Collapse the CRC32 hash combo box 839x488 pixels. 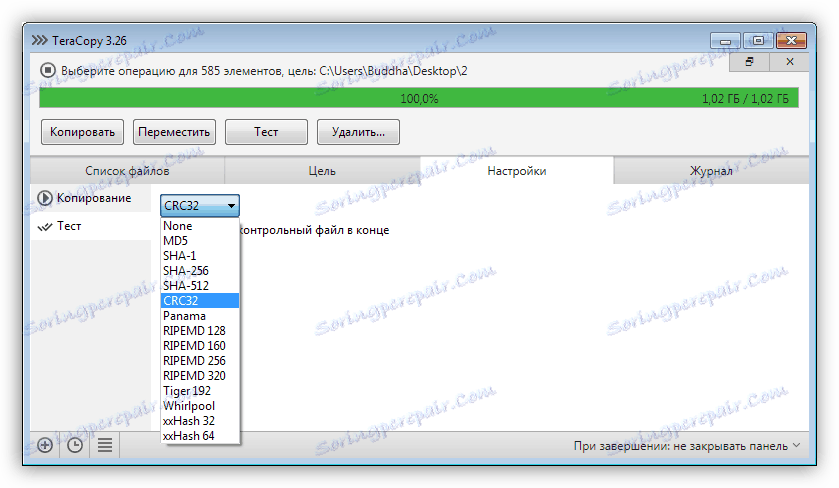coord(200,205)
